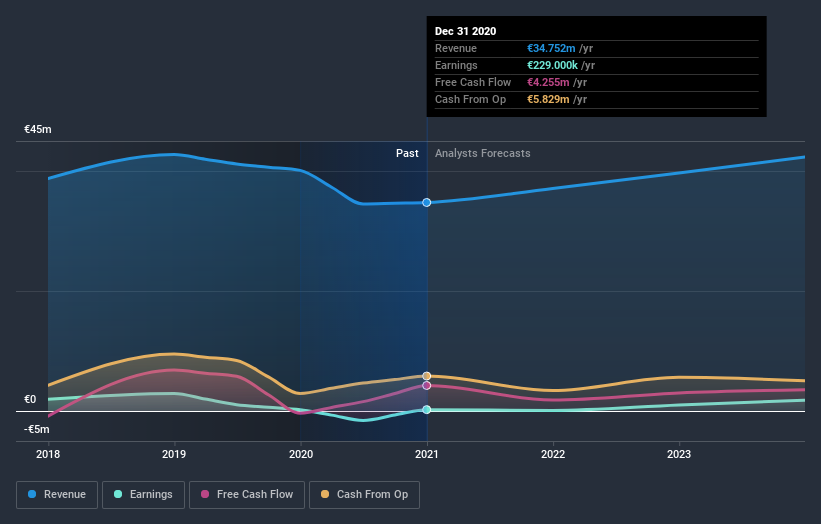Click the Revenue row label in tooltip
Image resolution: width=821 pixels, height=524 pixels.
456,48
